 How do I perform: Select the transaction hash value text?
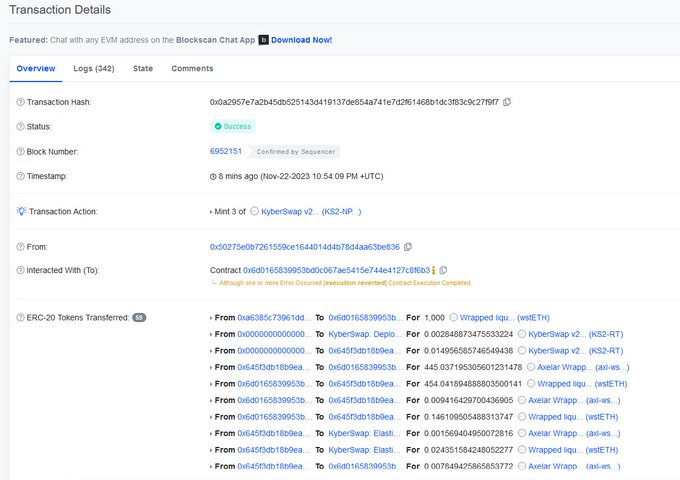click(x=354, y=102)
